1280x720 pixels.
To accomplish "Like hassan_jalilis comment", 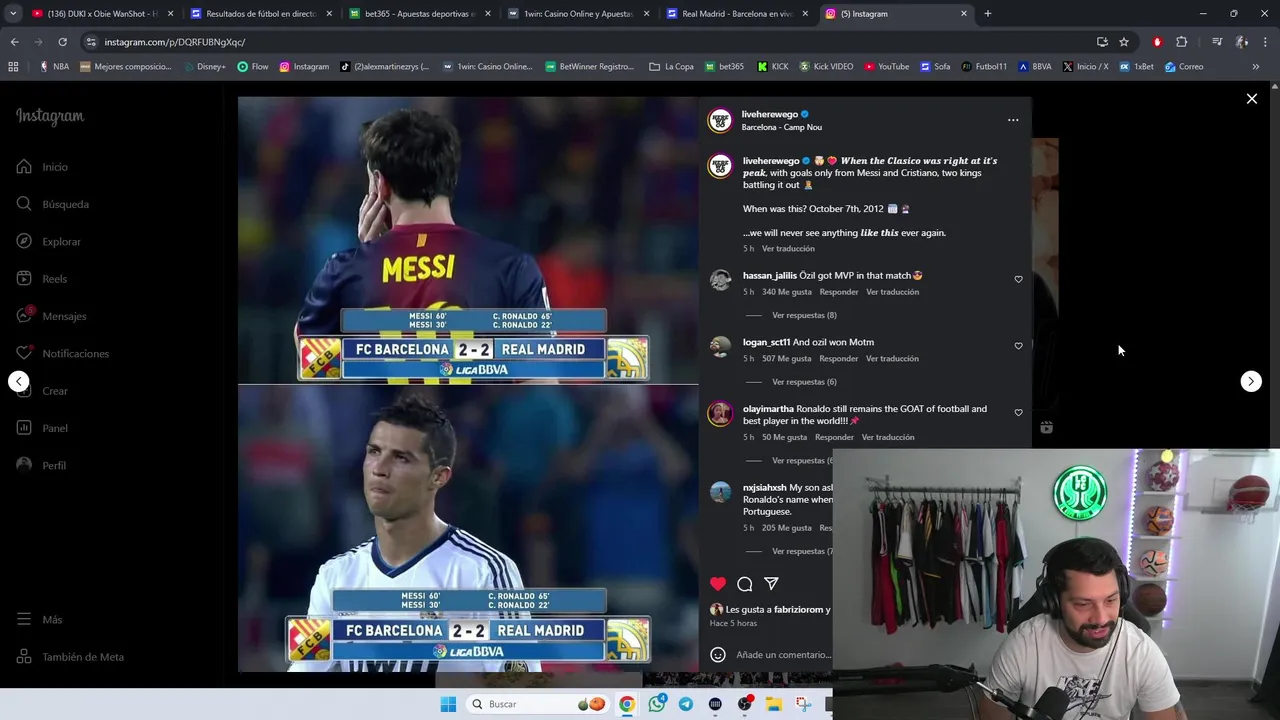I will [x=1018, y=280].
